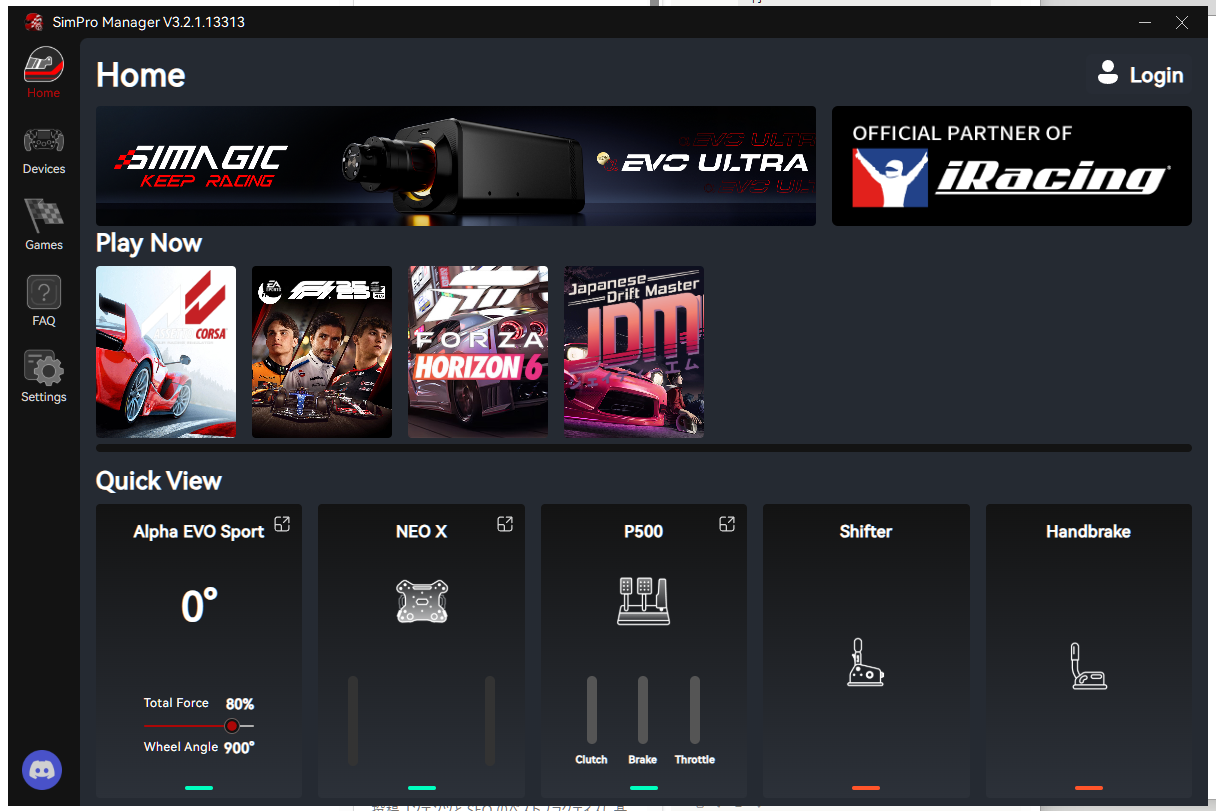Click the P500 pedals icon
Screen dimensions: 1216x811
[x=643, y=601]
